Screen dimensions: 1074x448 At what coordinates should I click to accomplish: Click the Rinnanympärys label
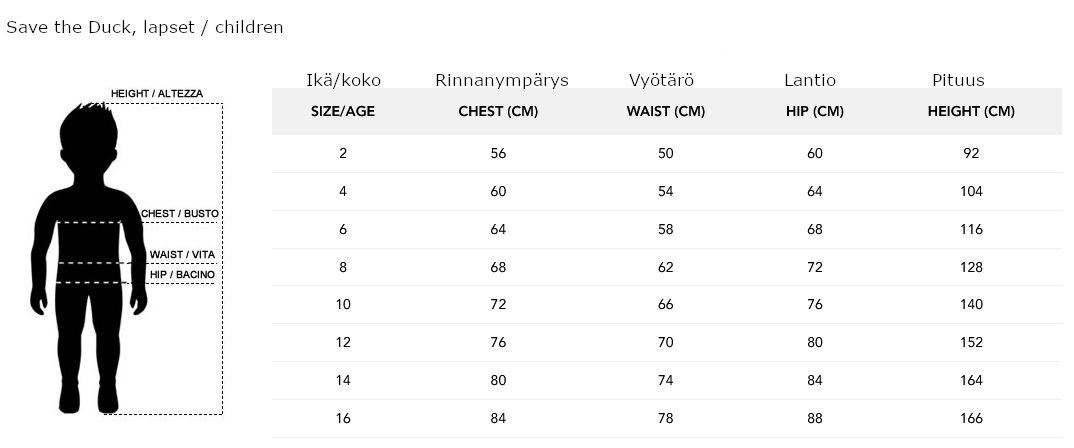tap(502, 80)
